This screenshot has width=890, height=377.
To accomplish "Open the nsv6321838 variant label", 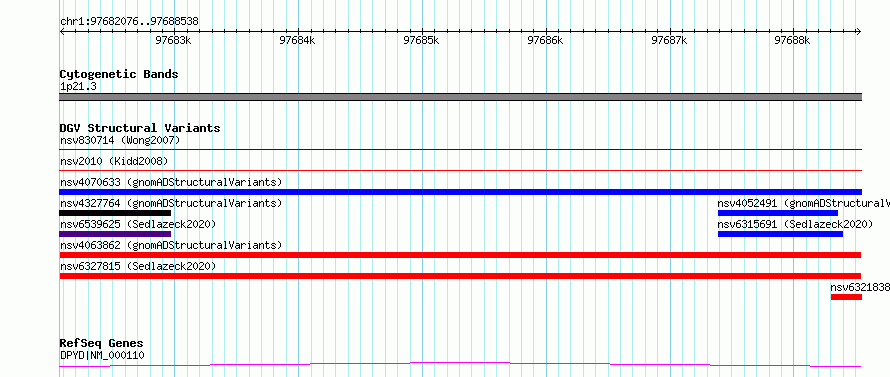I will tap(860, 287).
